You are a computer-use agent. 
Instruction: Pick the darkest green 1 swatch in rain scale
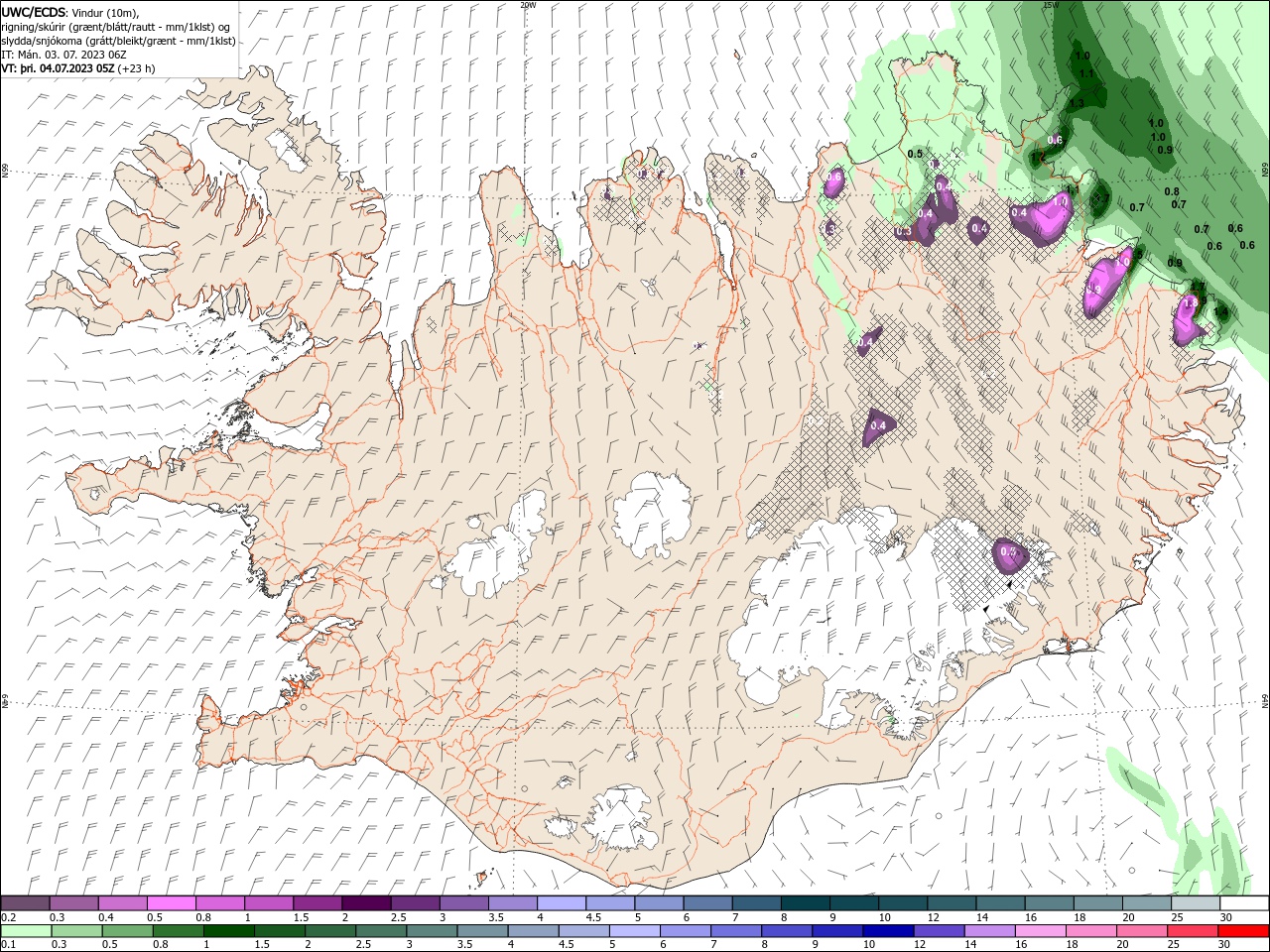point(228,931)
